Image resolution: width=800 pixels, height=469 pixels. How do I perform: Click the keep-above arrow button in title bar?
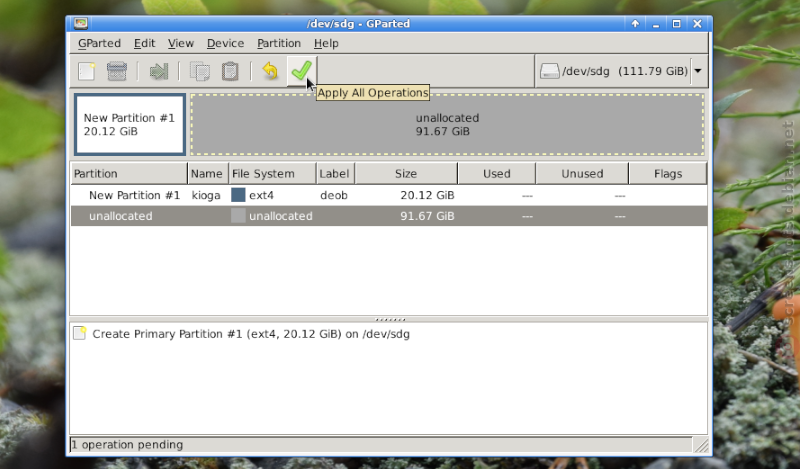[635, 23]
